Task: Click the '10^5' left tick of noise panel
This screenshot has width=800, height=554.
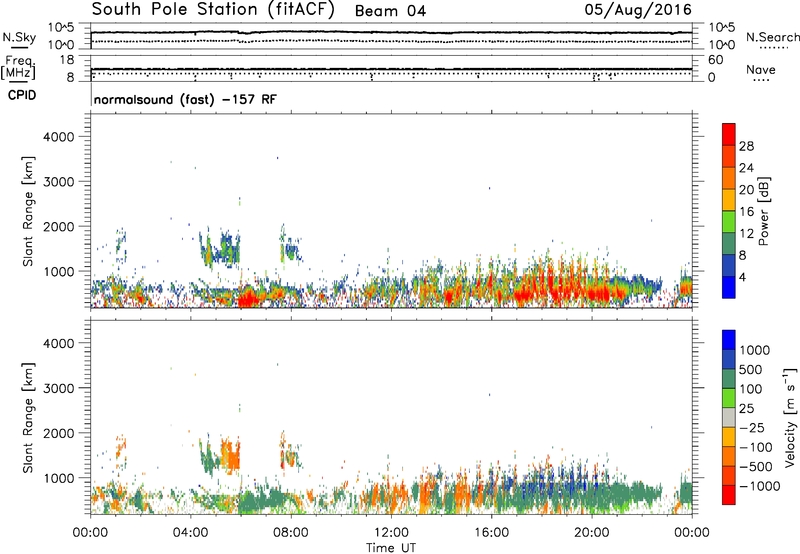Action: tap(61, 28)
